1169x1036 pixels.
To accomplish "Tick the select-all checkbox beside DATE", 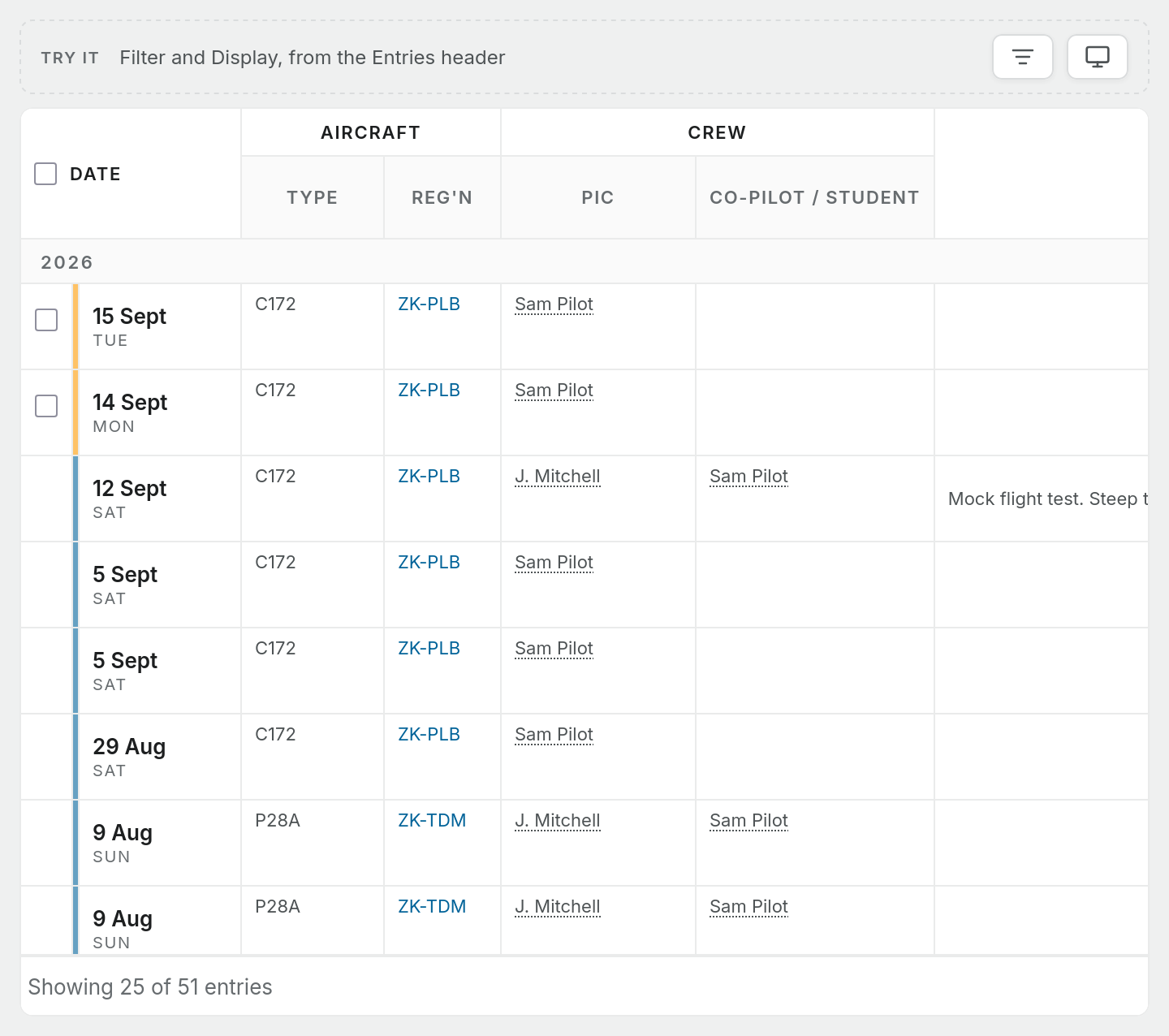I will [x=45, y=174].
